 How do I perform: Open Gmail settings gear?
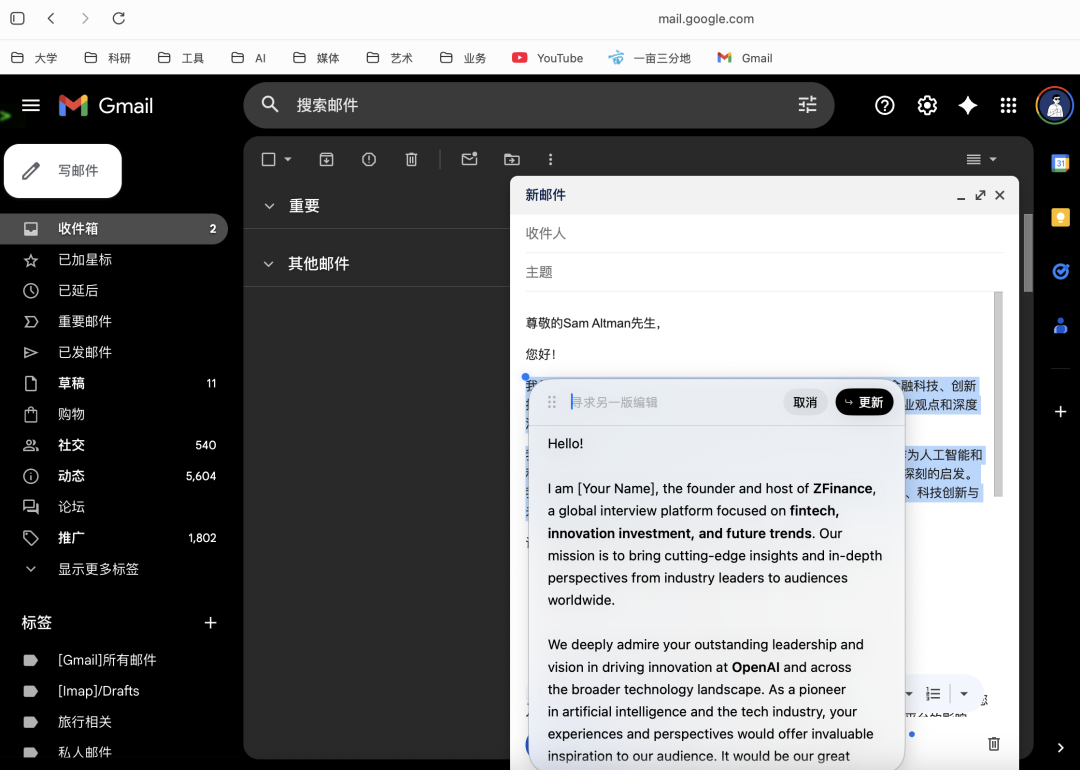(926, 105)
